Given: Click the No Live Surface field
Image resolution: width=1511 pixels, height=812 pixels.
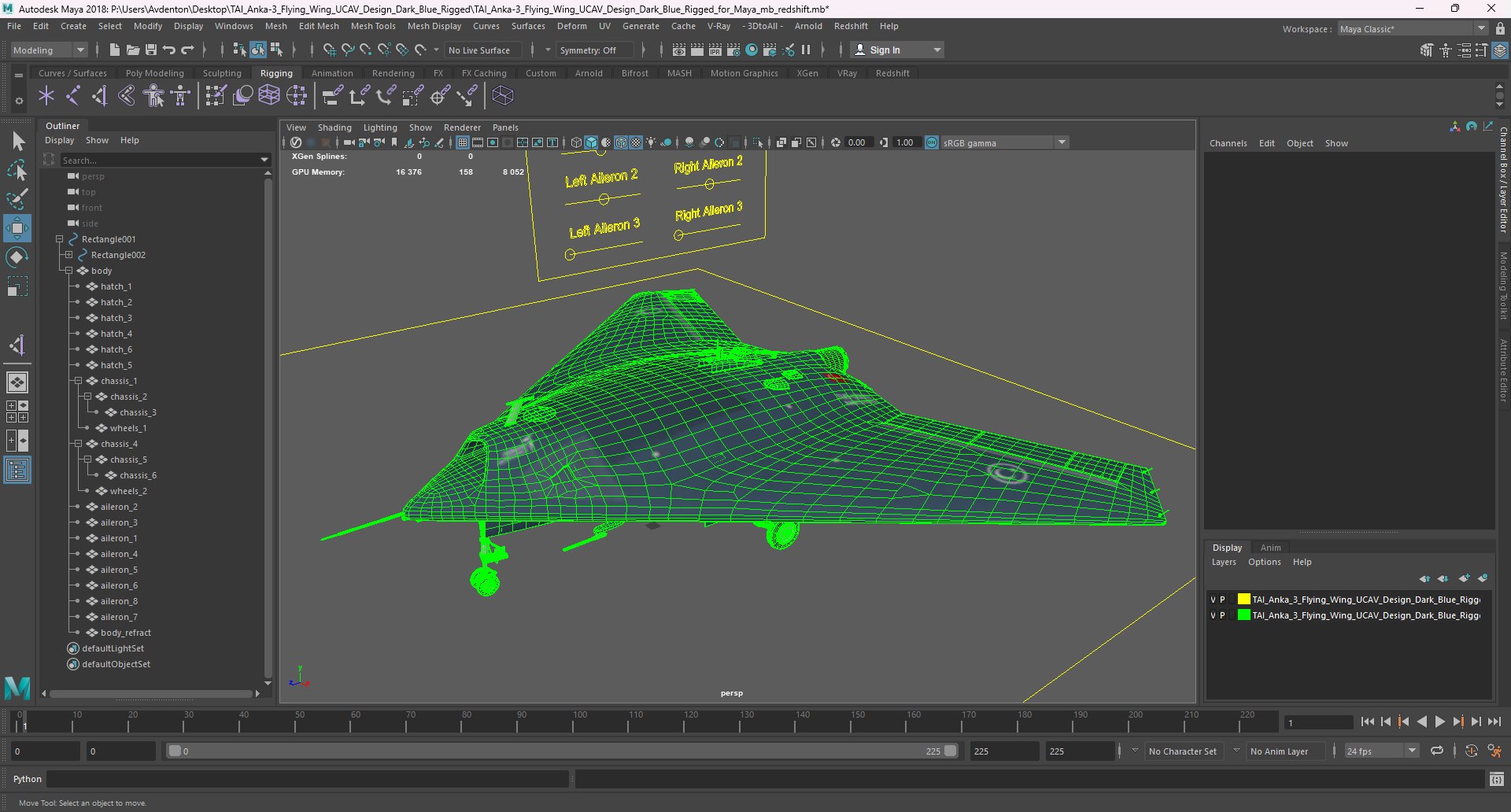Looking at the screenshot, I should coord(482,50).
